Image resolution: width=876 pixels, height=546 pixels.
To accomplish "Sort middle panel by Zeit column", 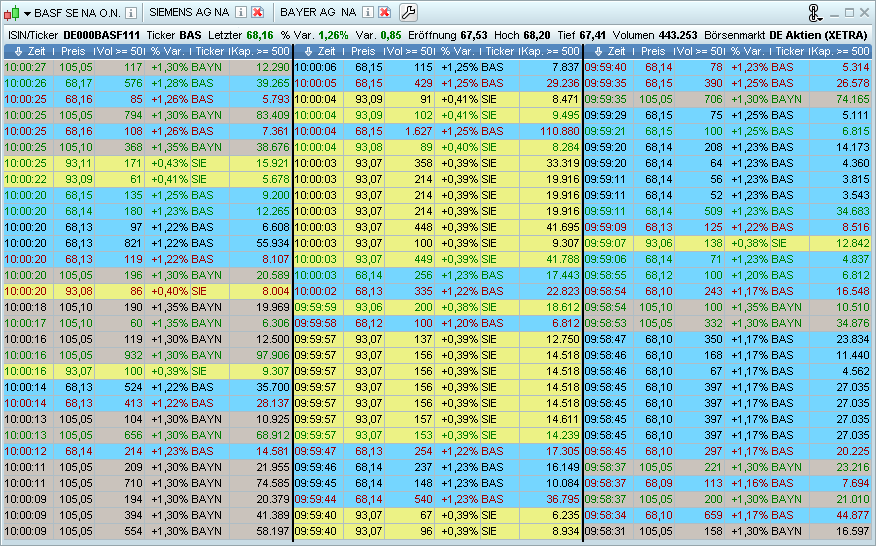I will tap(320, 51).
